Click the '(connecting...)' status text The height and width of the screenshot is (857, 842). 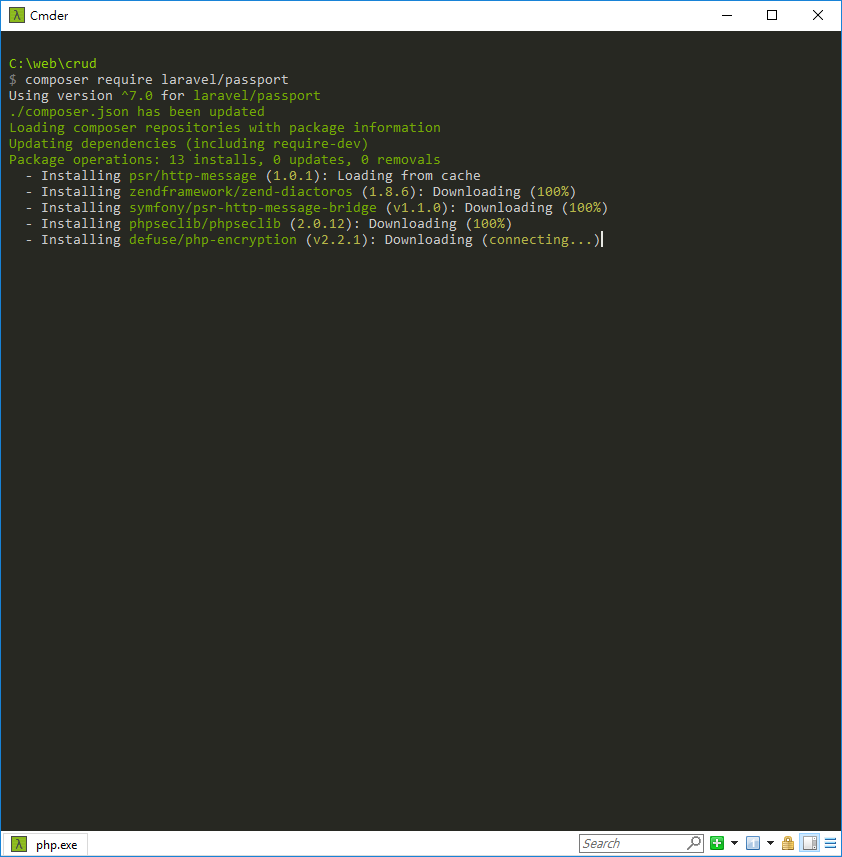tap(540, 239)
